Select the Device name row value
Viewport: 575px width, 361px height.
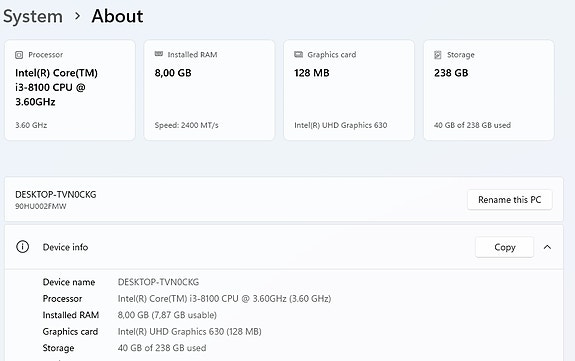coord(158,282)
